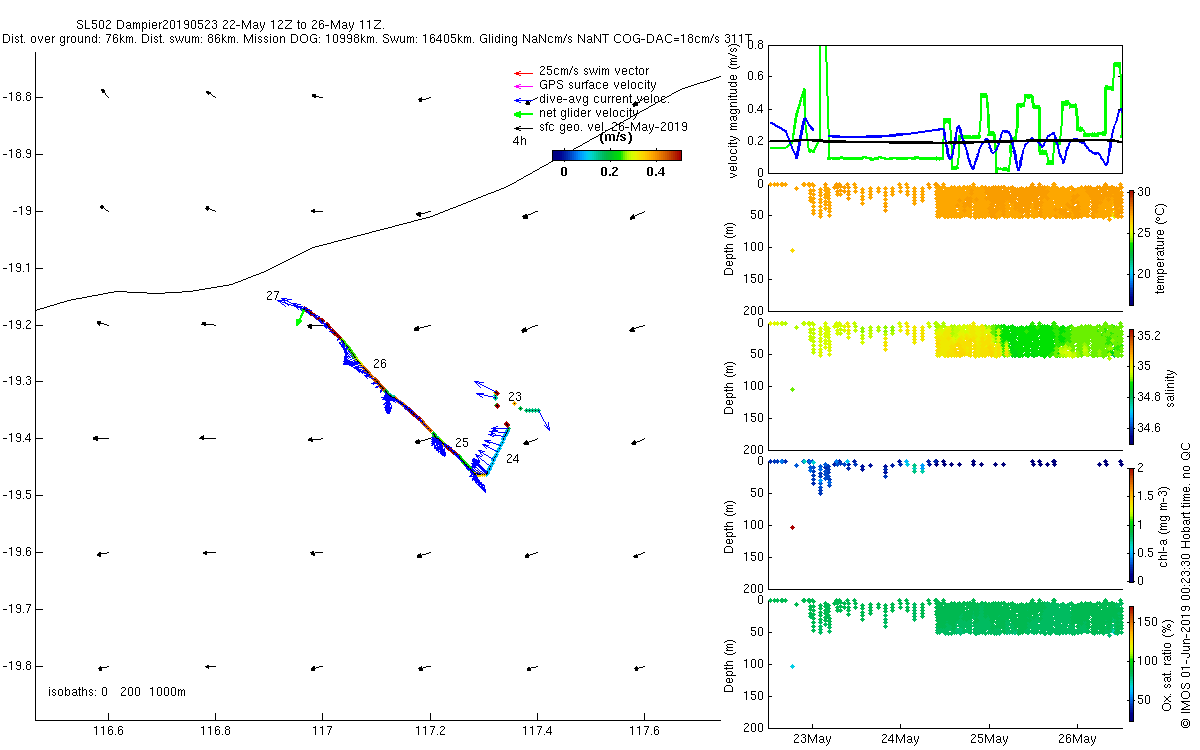Select the salinity colorbar
Screen dimensions: 1200x750
[1131, 386]
